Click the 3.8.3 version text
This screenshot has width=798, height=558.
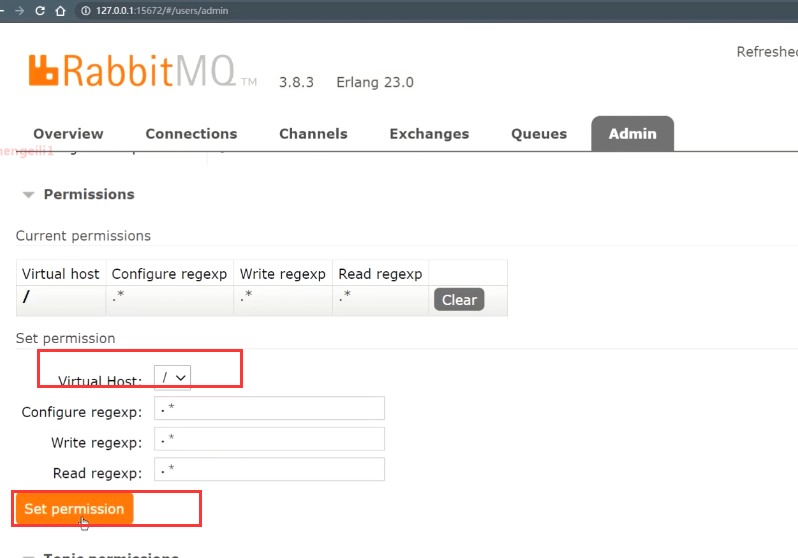[296, 82]
